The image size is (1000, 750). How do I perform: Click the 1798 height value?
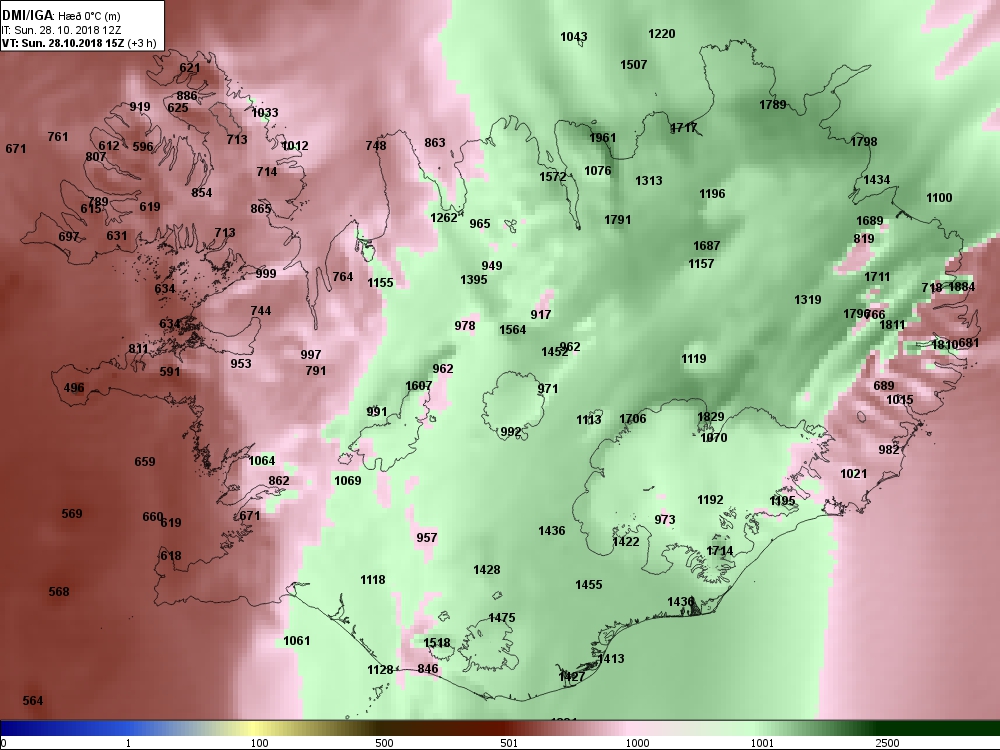click(x=864, y=142)
